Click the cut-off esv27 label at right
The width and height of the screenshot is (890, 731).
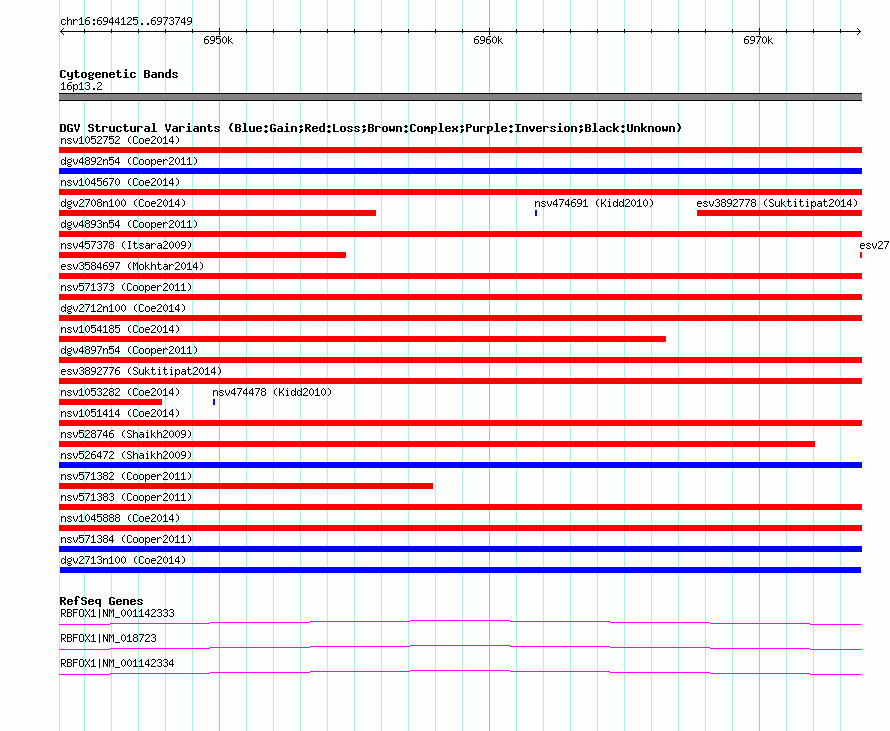874,245
